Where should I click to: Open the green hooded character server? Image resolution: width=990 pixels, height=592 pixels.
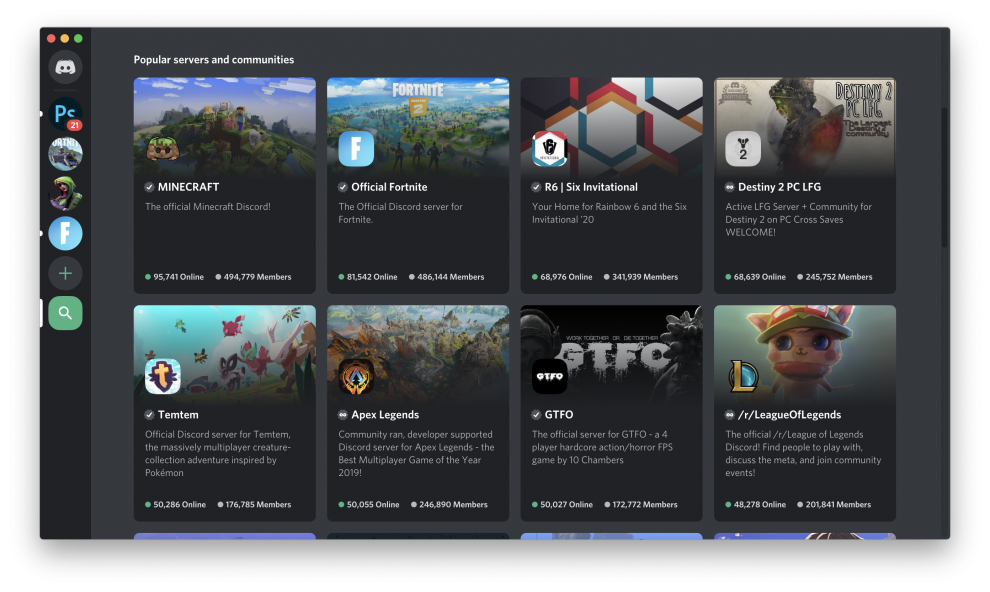65,193
